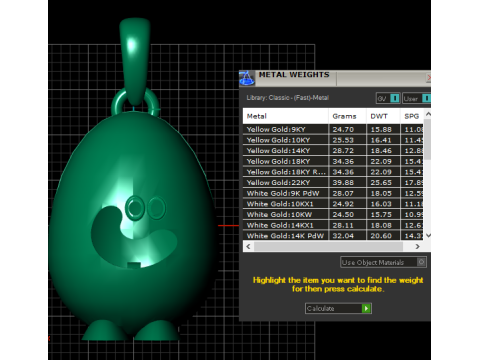Sort by the Metal column header
This screenshot has height=360, width=480.
pos(286,116)
